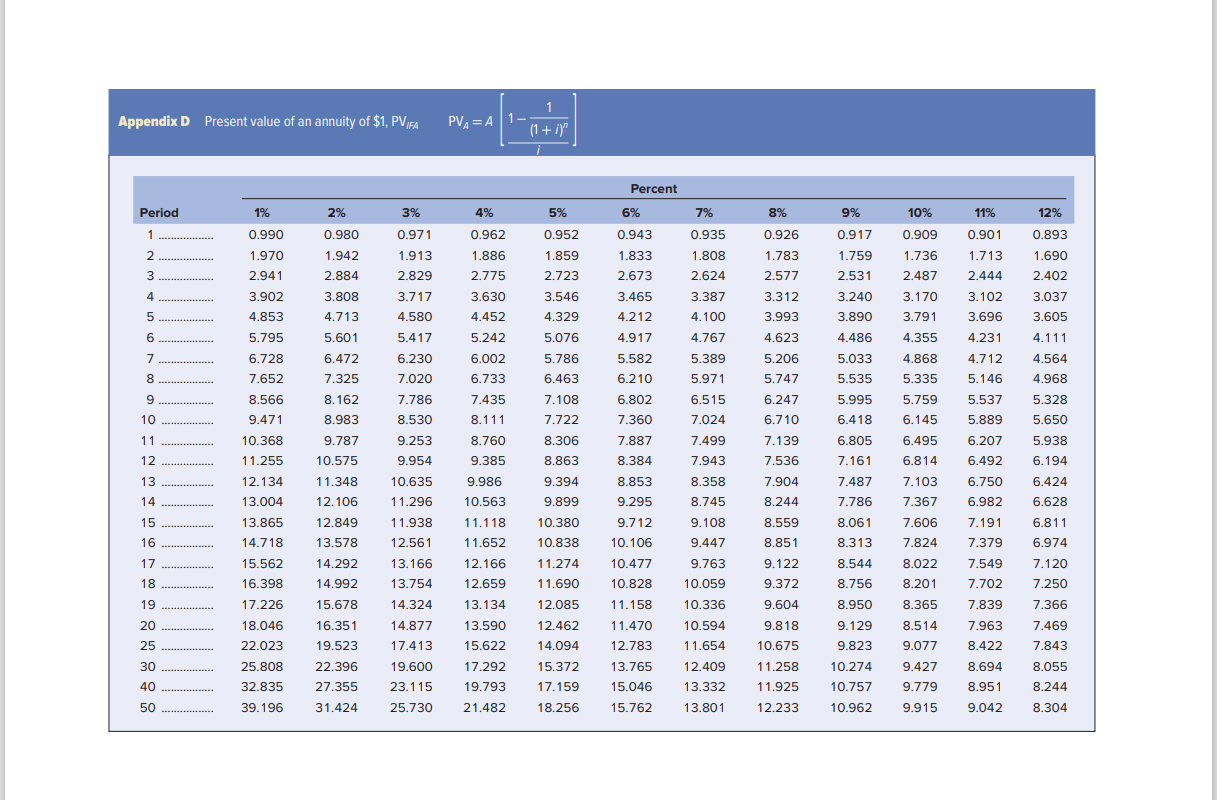This screenshot has height=800, width=1217.
Task: Click value 2.673 in period 3 row
Action: 635,276
